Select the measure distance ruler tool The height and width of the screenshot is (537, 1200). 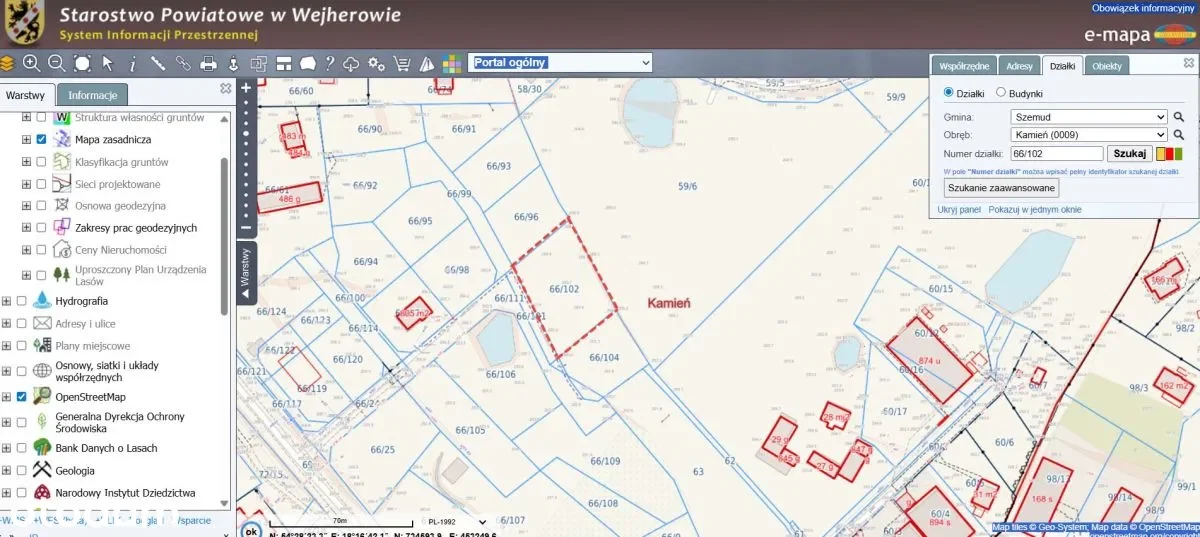point(158,63)
